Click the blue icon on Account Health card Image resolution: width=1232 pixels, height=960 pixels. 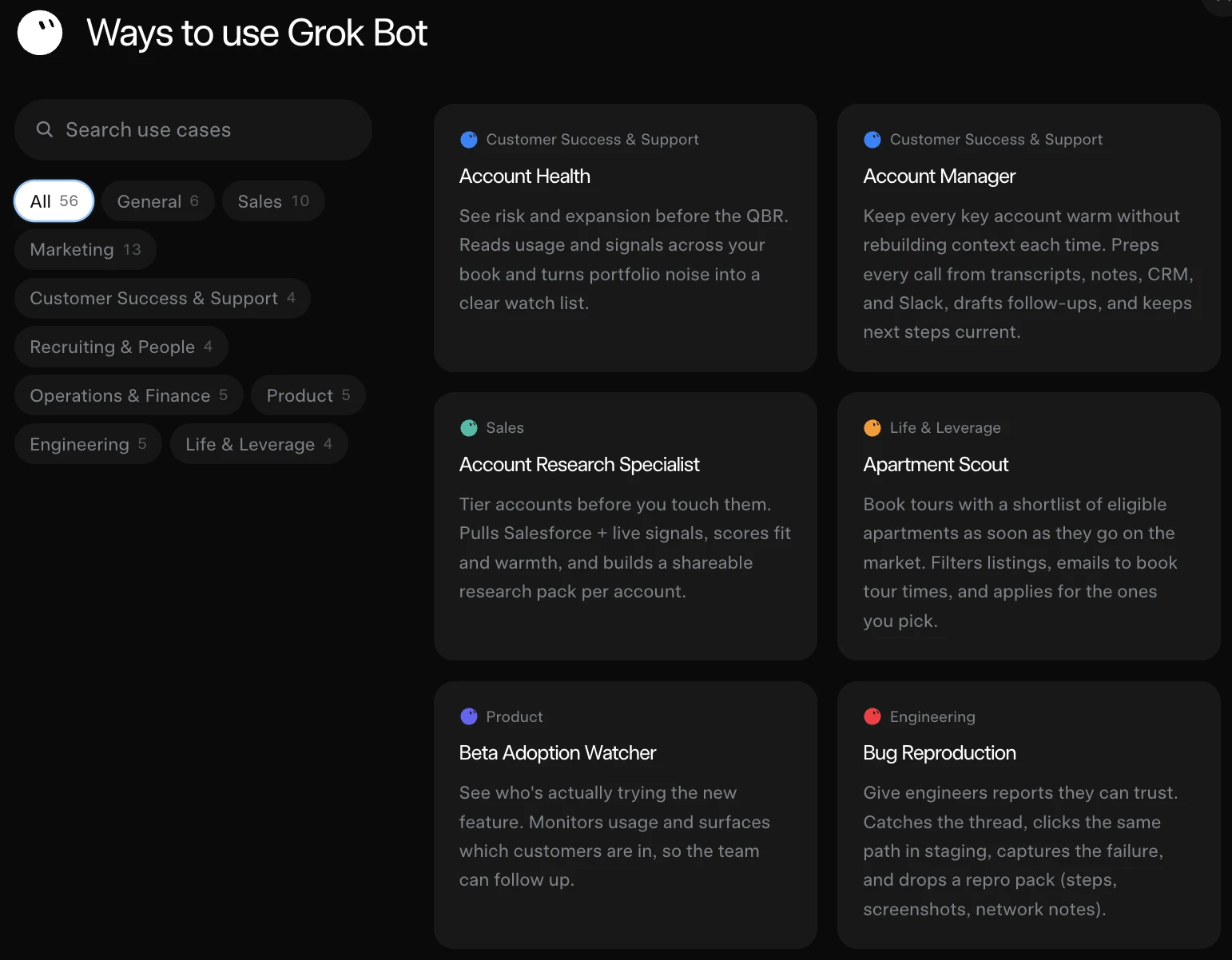[x=469, y=140]
